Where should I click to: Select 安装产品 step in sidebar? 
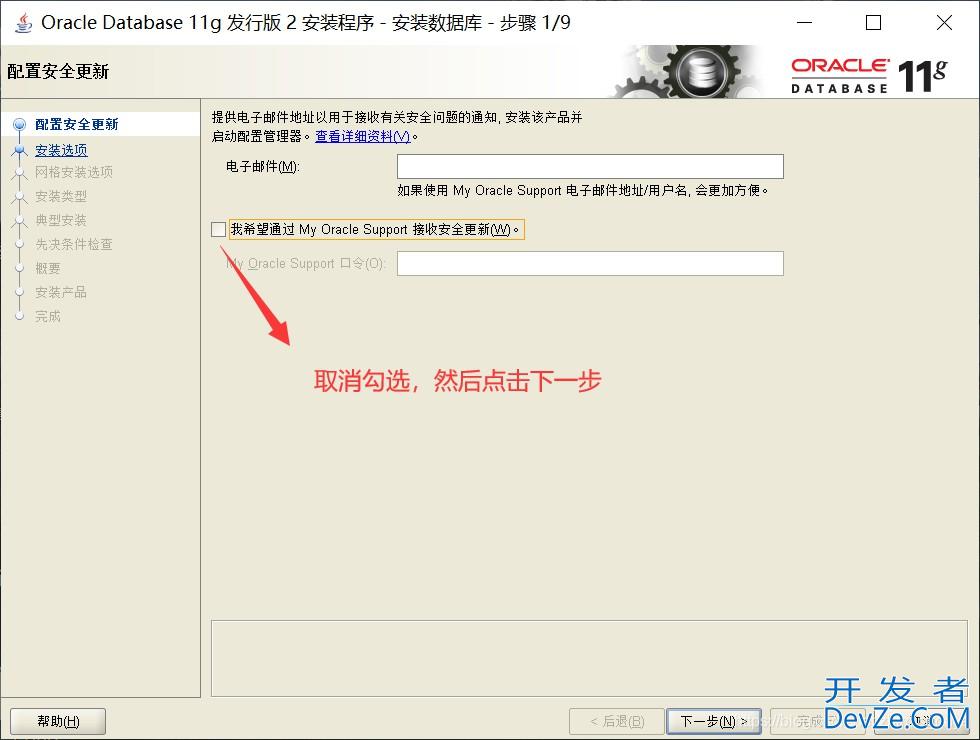[61, 292]
